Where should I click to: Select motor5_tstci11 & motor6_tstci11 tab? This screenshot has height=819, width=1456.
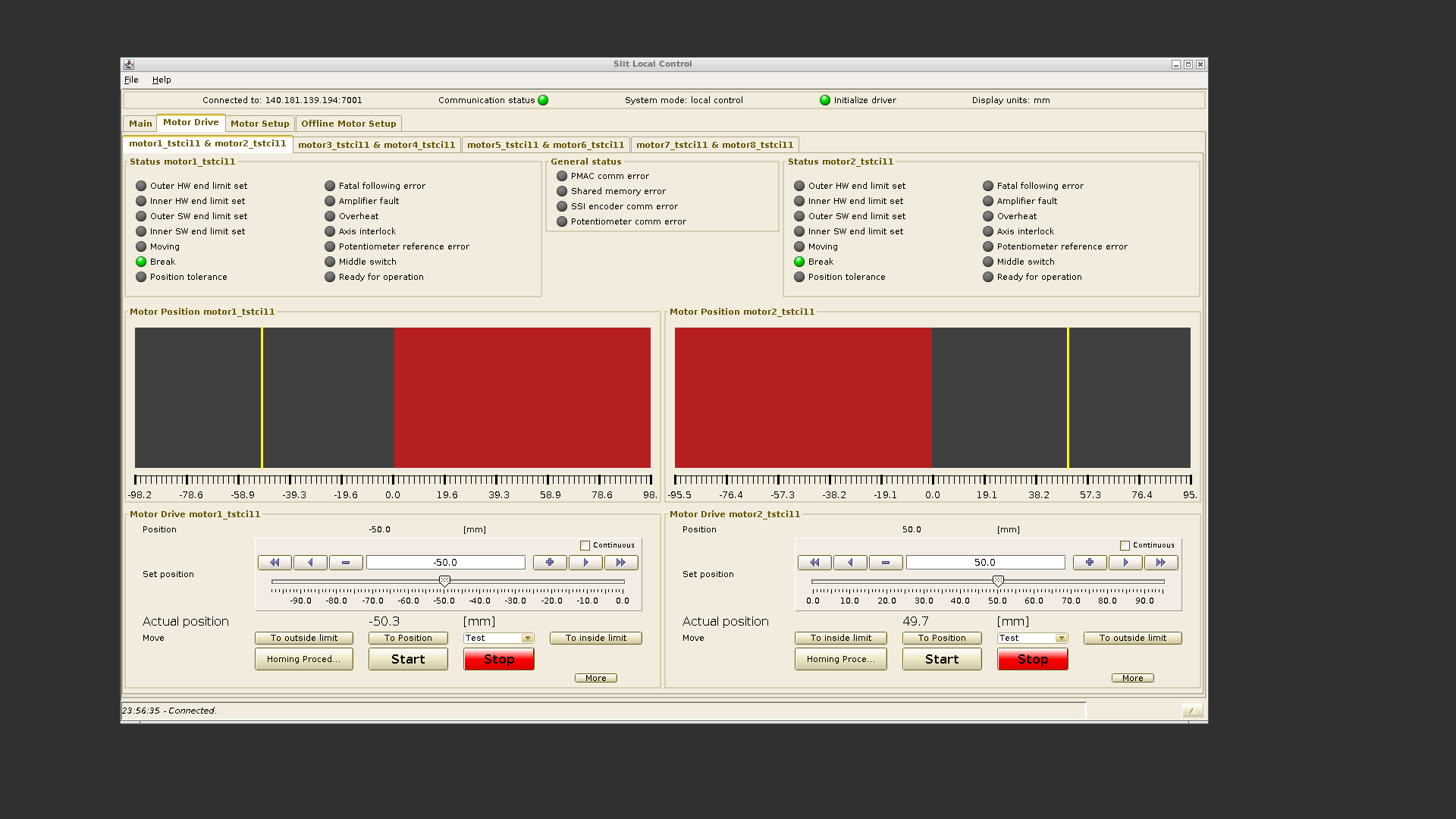546,145
